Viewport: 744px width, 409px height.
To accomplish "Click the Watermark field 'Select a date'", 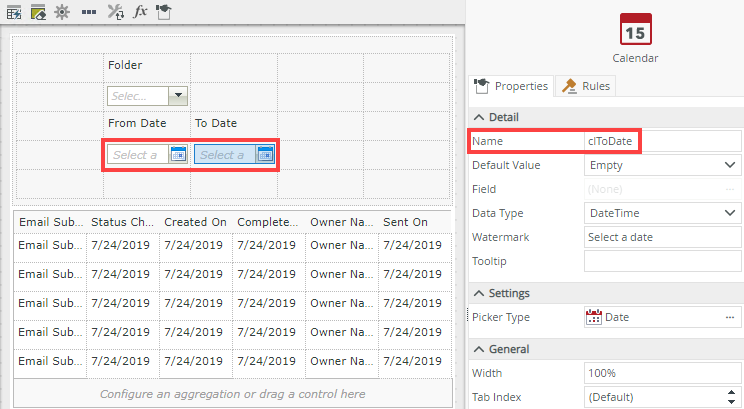I will (662, 237).
